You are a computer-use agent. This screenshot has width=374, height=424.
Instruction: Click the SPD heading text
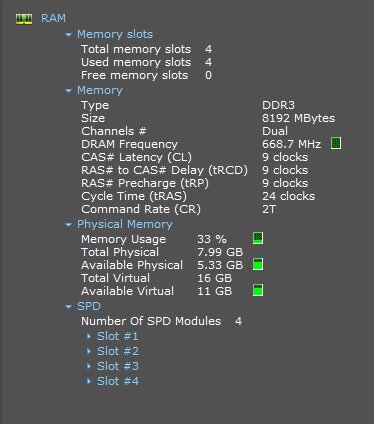(x=89, y=306)
